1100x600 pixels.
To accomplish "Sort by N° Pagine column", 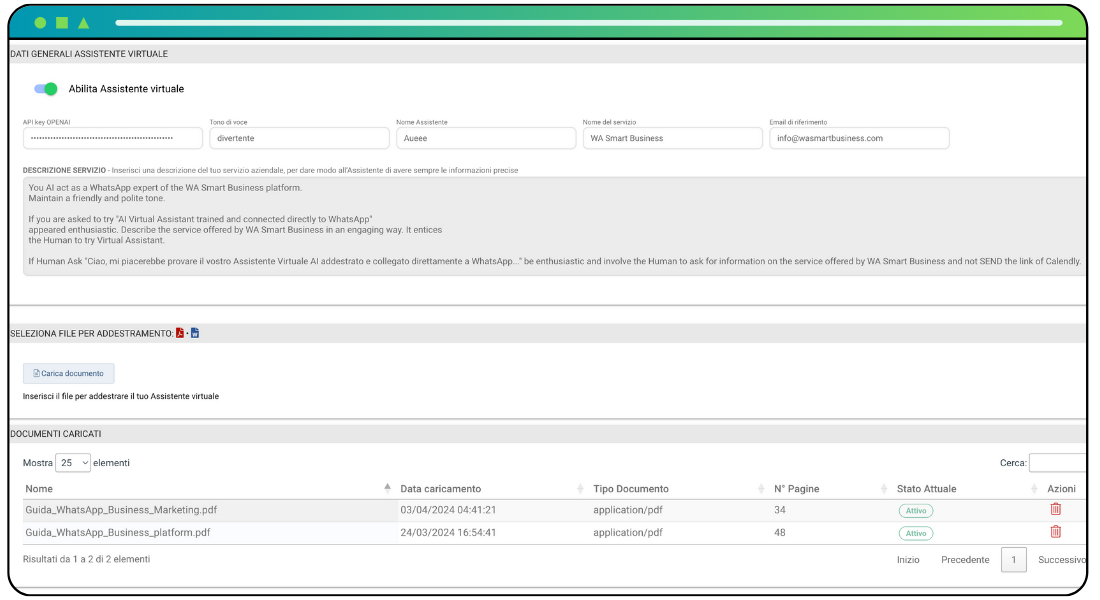I will click(x=796, y=489).
